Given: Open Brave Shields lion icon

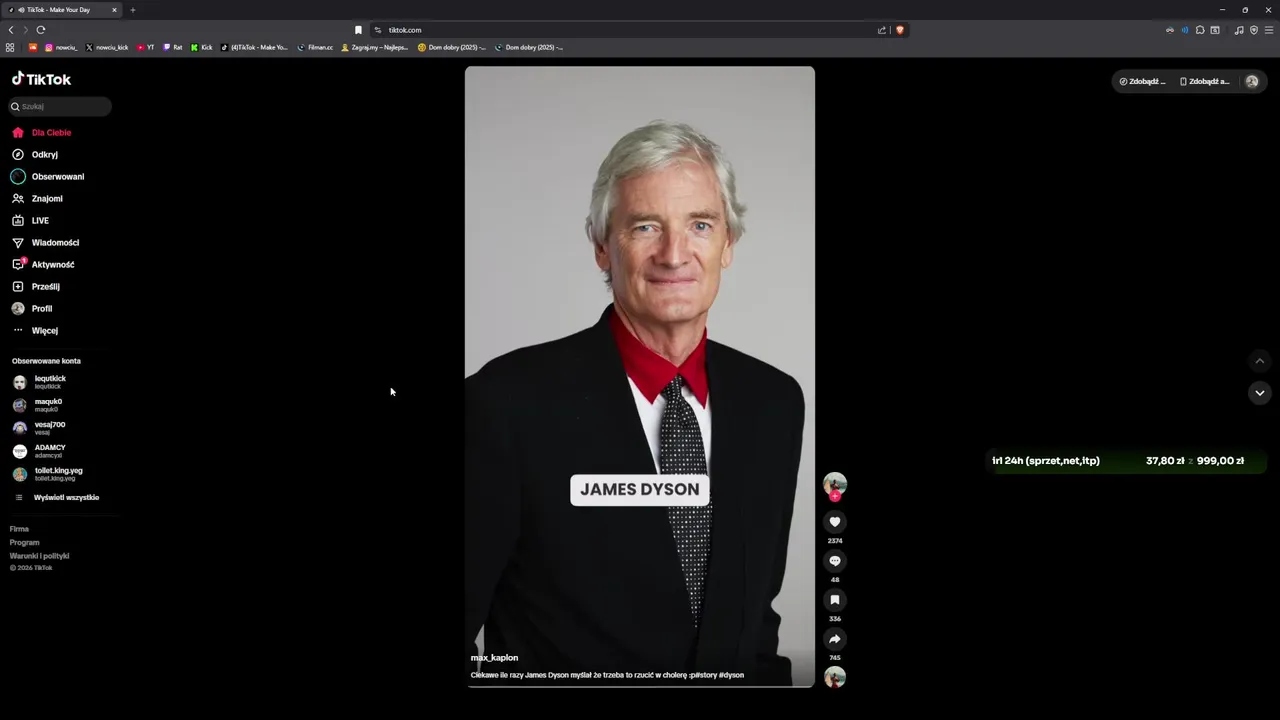Looking at the screenshot, I should click(x=900, y=30).
